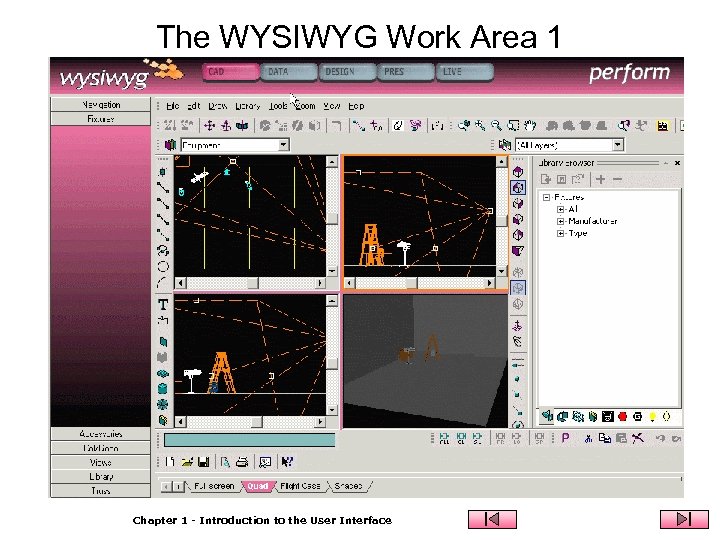
Task: Select the circle drawing tool
Action: click(163, 266)
